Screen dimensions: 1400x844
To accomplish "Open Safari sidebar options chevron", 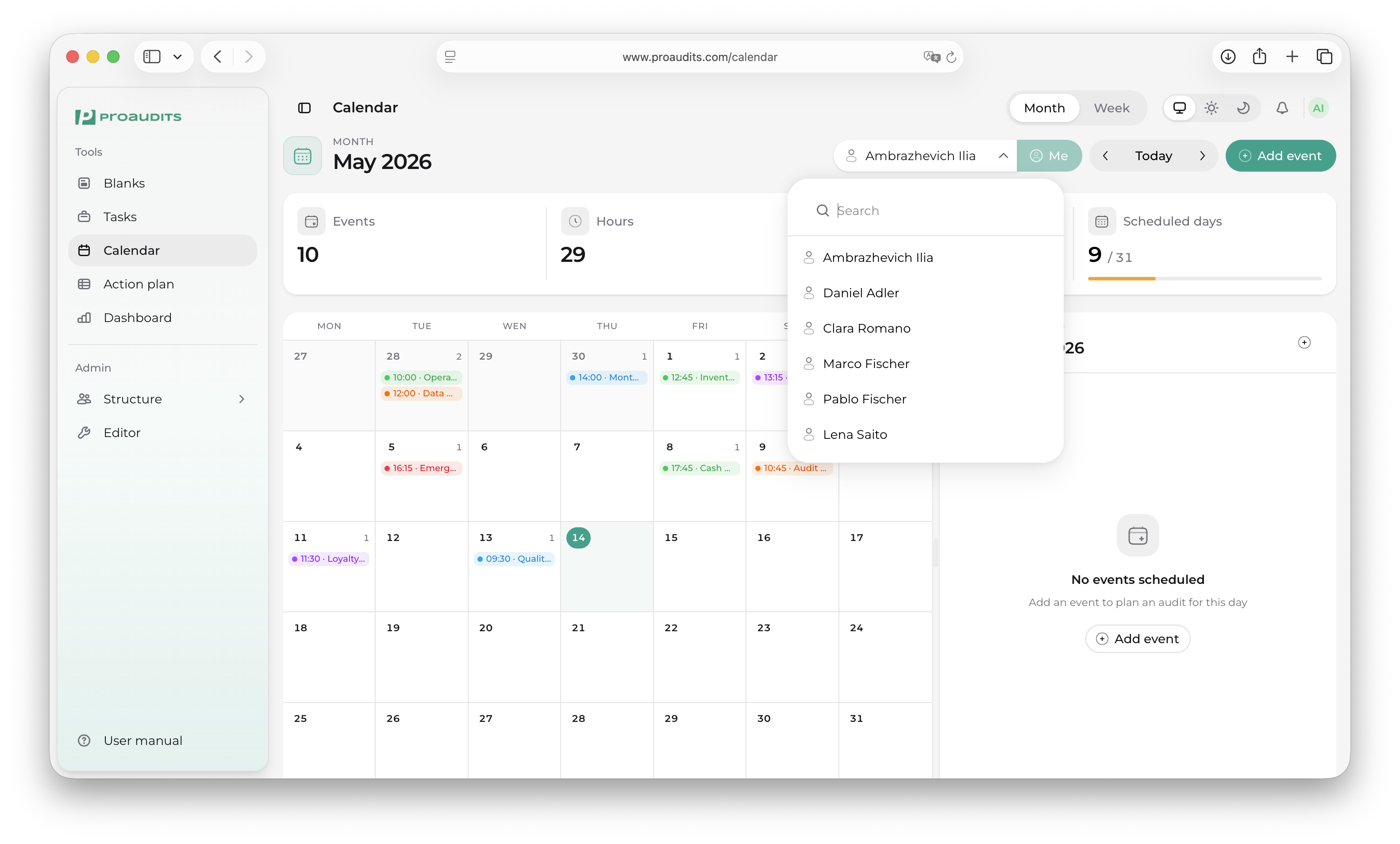I will [x=177, y=57].
